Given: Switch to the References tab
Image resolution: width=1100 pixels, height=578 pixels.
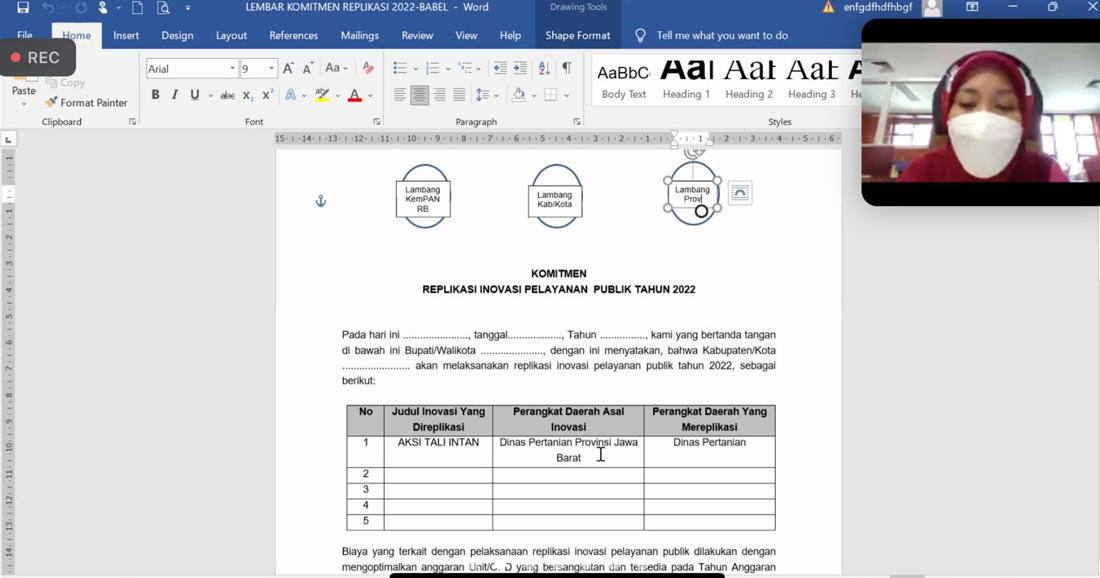Looking at the screenshot, I should (294, 35).
